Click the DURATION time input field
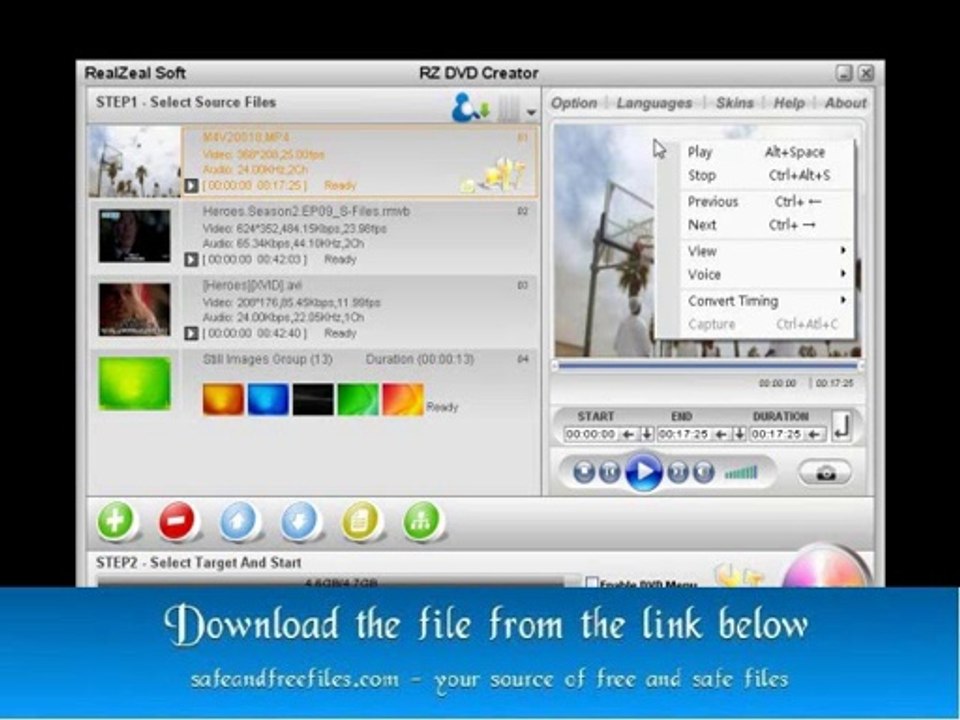The width and height of the screenshot is (960, 720). (777, 435)
